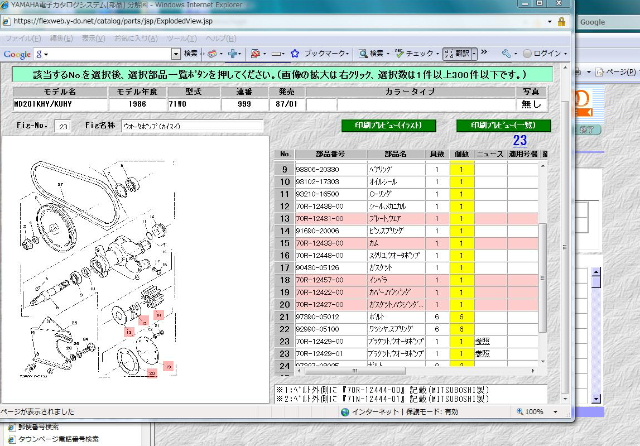This screenshot has width=640, height=446.
Task: Click the colorful news pinwheel toolbar icon
Action: point(212,54)
